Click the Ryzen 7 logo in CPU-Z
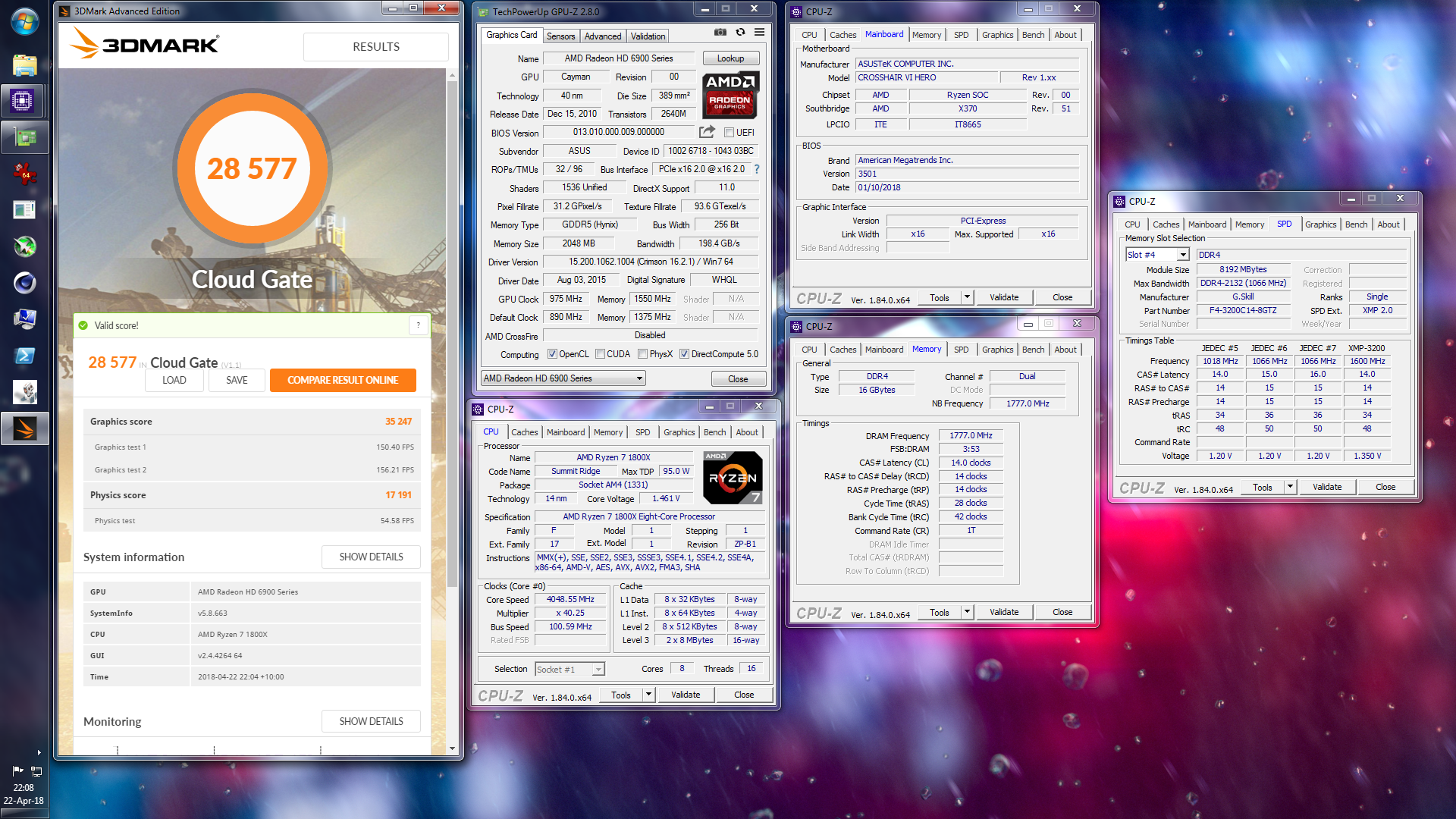Screen dimensions: 1456x819 732,478
